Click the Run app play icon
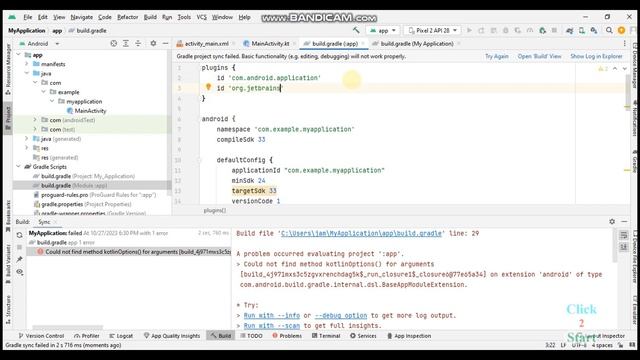 [469, 30]
